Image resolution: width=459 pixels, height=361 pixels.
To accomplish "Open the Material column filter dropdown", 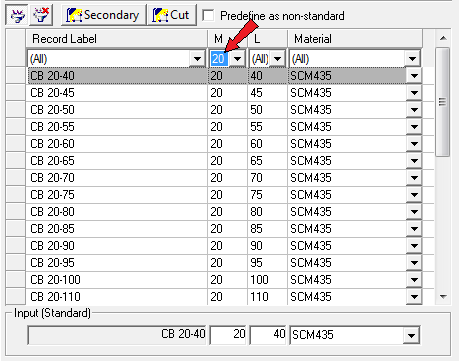I will (x=412, y=59).
